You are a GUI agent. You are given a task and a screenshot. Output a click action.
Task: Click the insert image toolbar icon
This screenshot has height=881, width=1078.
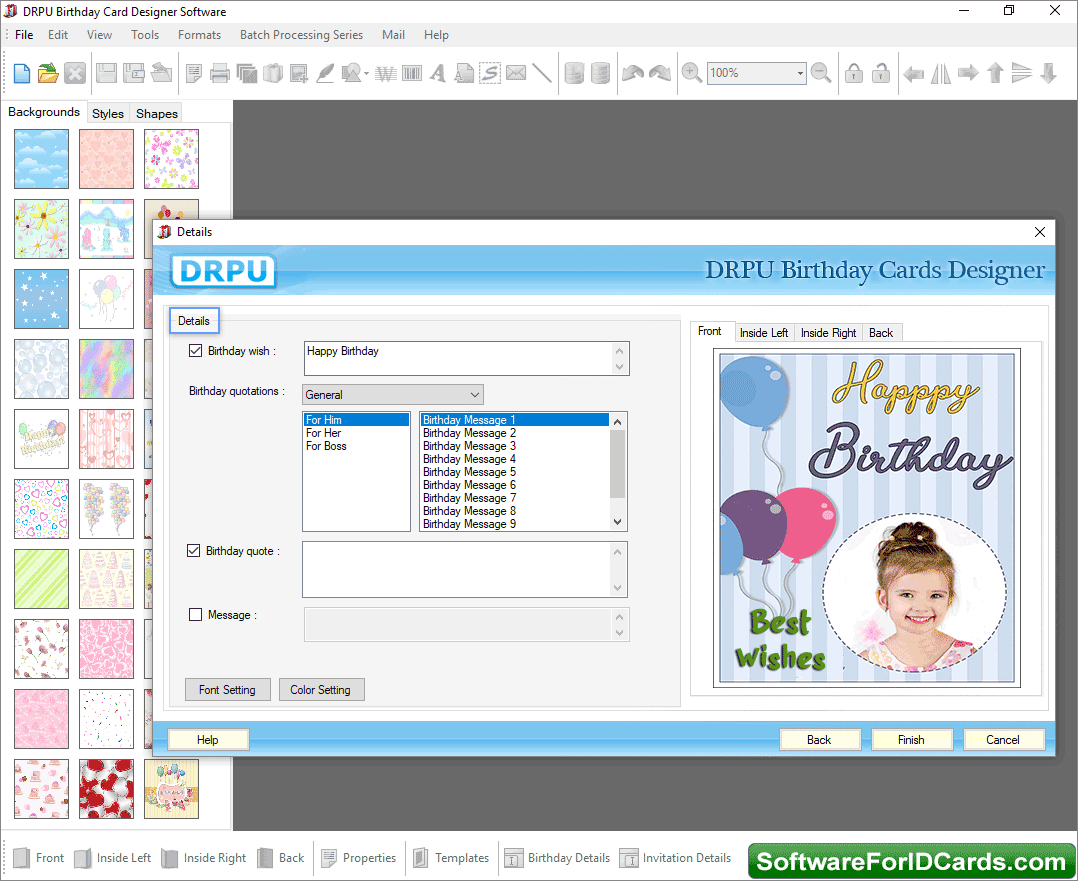299,73
